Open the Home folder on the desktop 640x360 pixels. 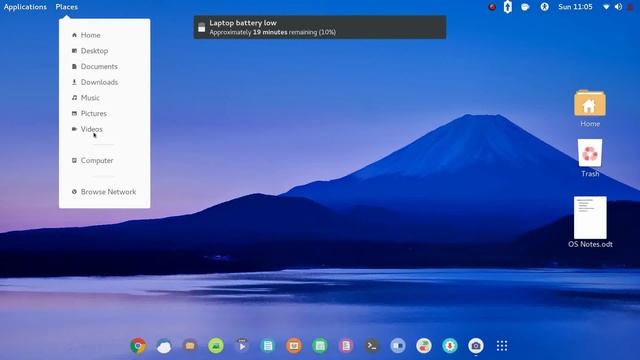[590, 108]
